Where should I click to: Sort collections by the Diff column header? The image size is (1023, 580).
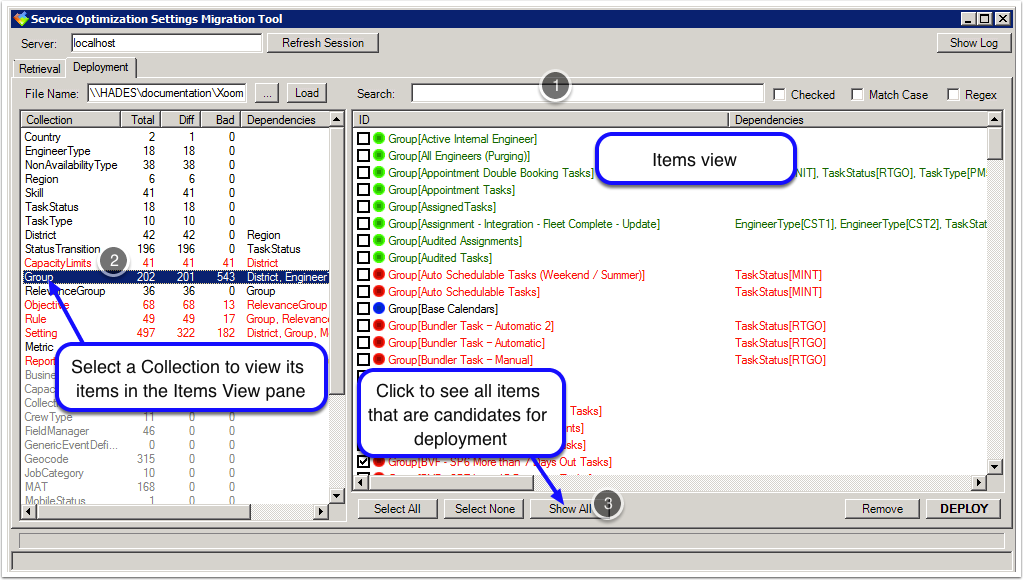(x=184, y=120)
